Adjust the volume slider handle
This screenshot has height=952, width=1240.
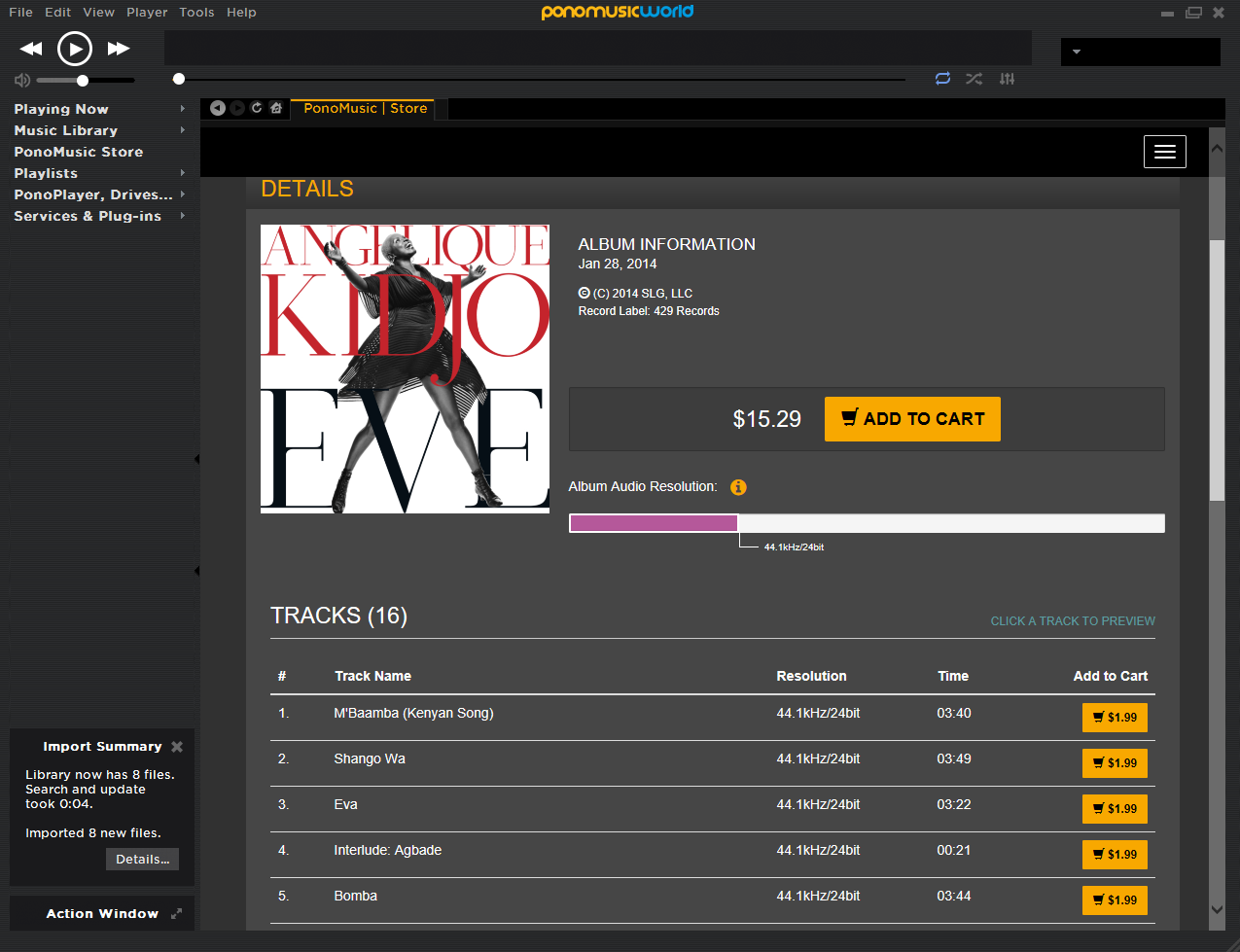tap(83, 81)
